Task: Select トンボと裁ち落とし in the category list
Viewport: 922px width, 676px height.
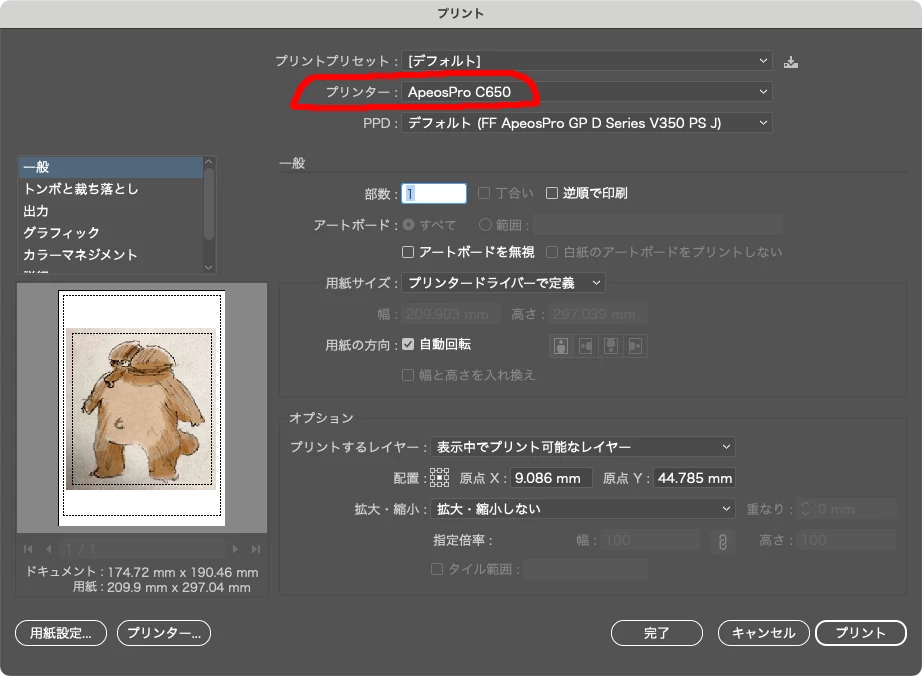Action: (x=111, y=189)
